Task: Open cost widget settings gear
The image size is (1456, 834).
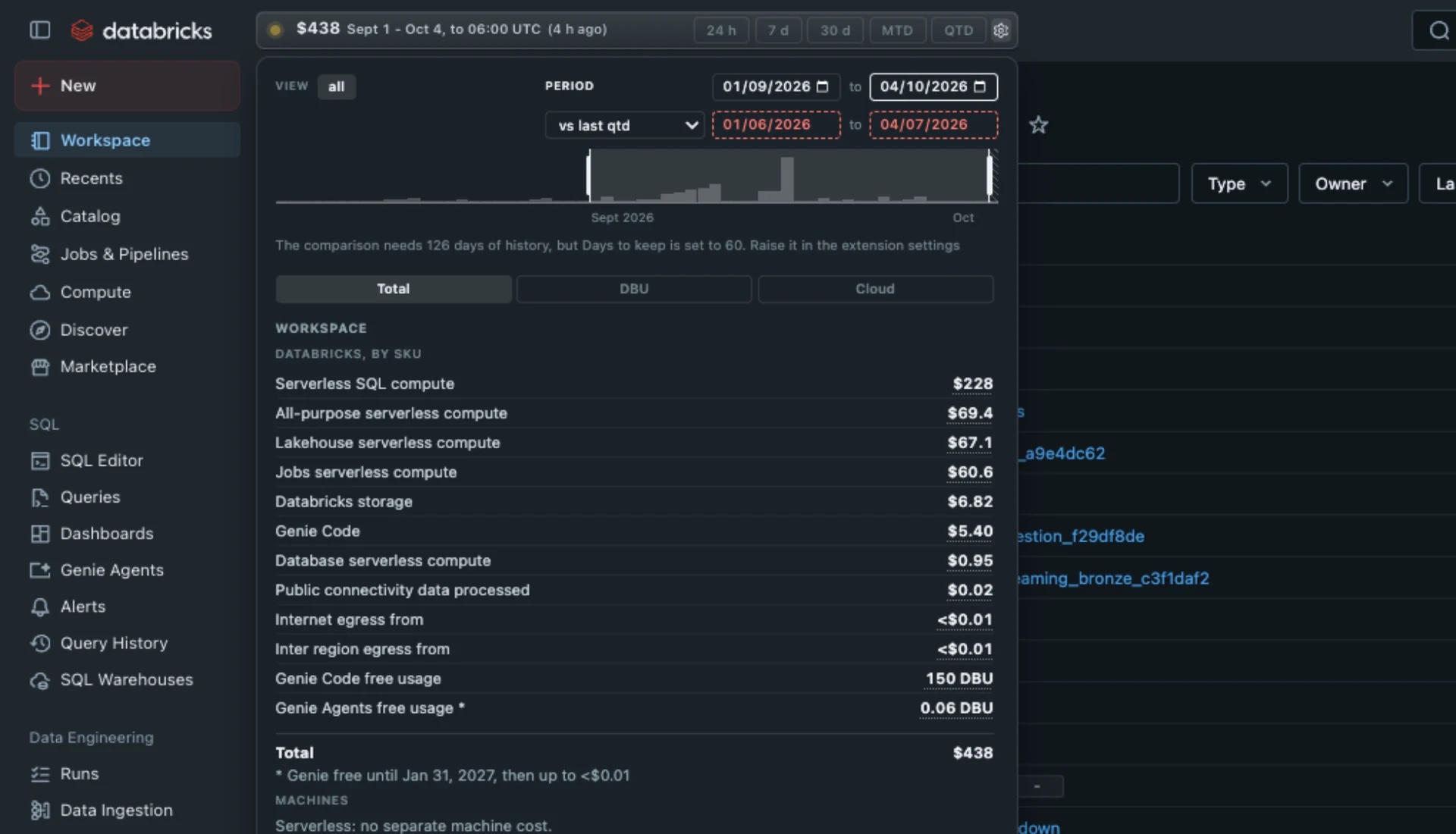Action: [x=1001, y=30]
